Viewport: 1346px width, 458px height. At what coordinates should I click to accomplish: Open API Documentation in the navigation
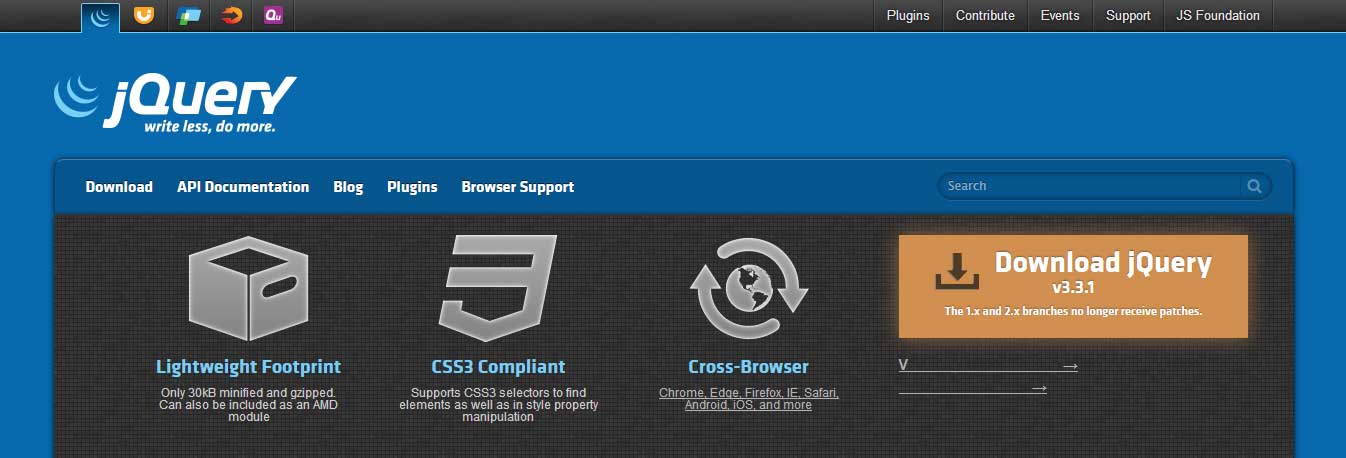[x=243, y=187]
